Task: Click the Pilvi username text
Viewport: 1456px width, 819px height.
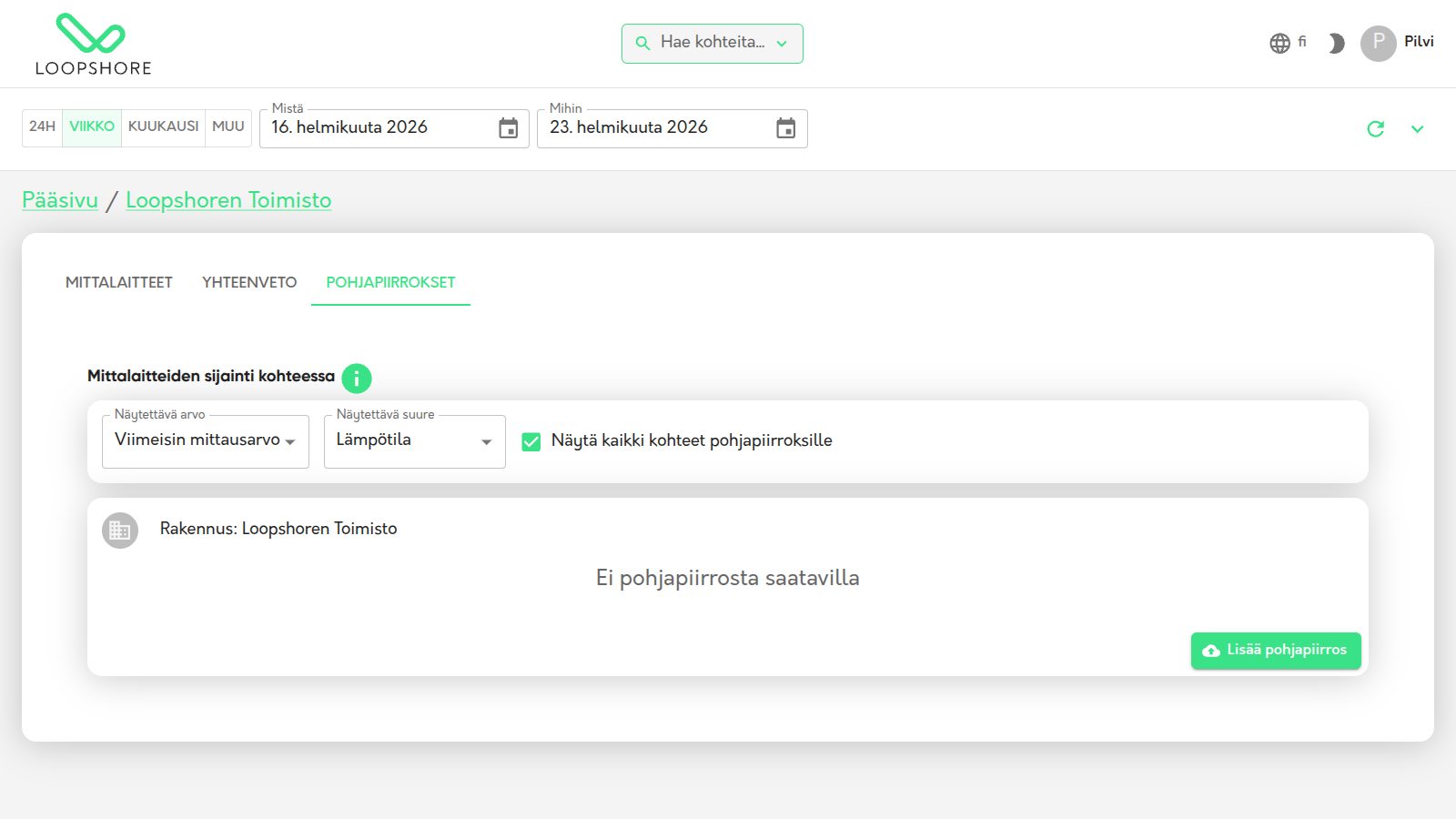Action: click(1419, 42)
